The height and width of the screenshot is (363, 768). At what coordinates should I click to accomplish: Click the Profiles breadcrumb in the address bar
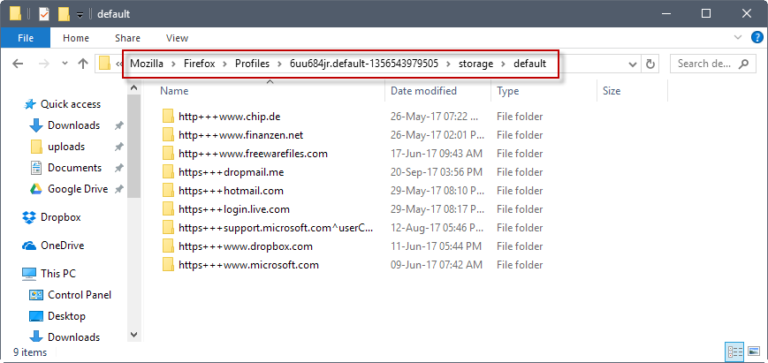click(252, 64)
